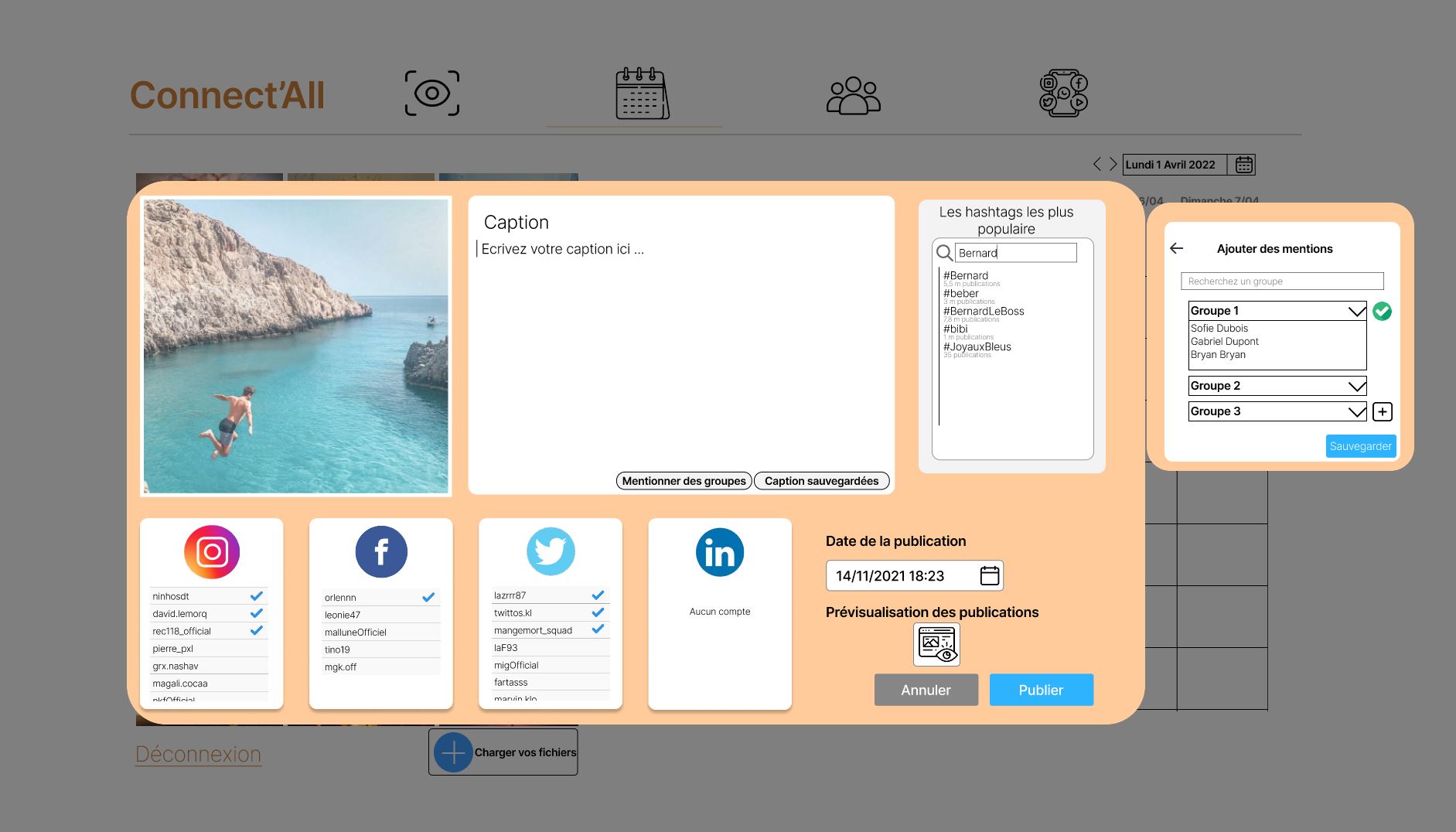Open the publication preview icon
This screenshot has width=1456, height=832.
936,644
